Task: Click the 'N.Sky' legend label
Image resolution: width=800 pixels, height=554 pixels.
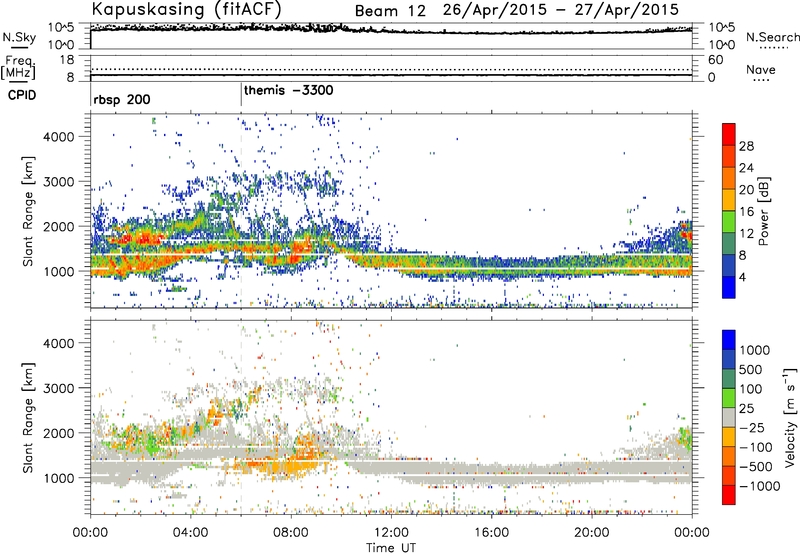Action: click(x=19, y=37)
